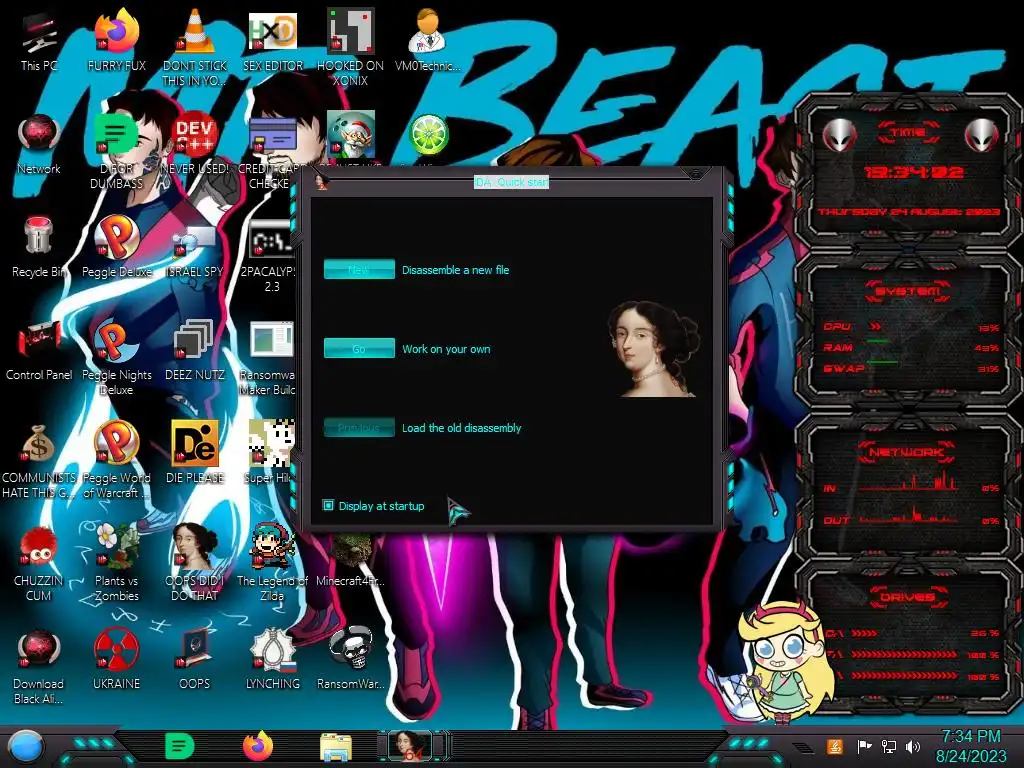Screen dimensions: 1024x768
Task: Launch Peggle Deluxe from the desktop
Action: click(x=117, y=248)
